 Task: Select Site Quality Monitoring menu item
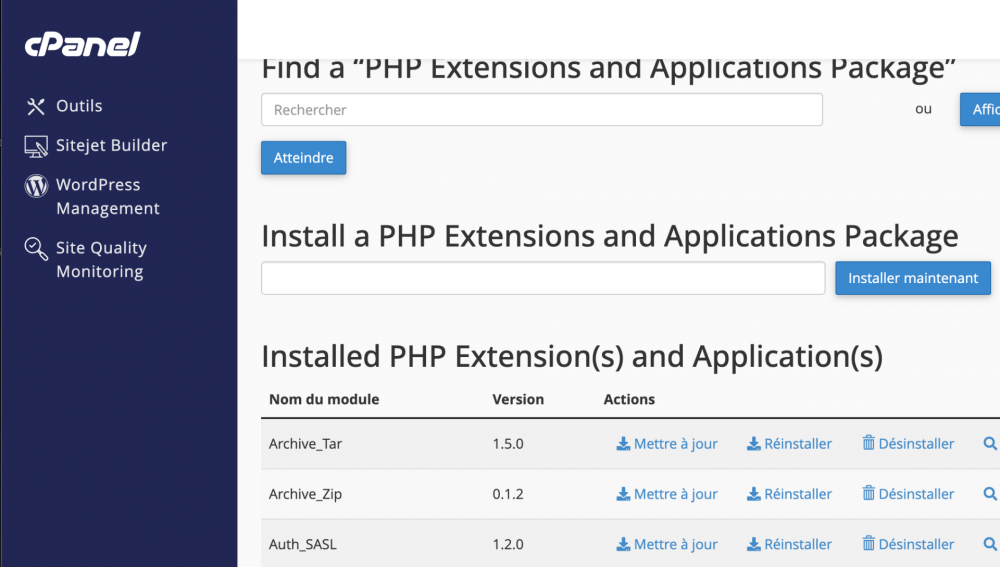[x=101, y=260]
